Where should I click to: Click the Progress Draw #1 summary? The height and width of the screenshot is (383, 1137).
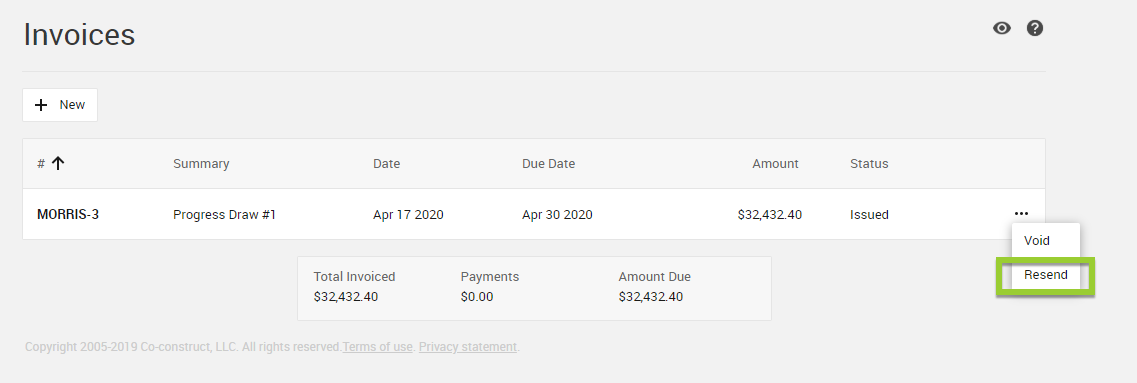click(224, 215)
